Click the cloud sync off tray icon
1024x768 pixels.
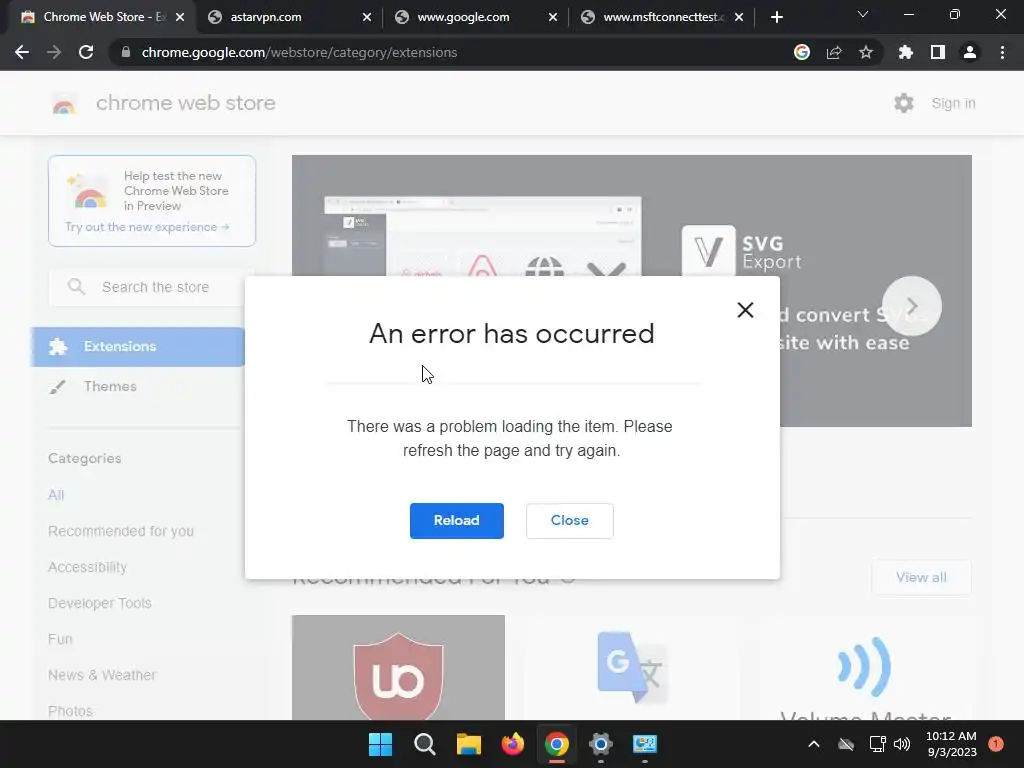click(846, 744)
